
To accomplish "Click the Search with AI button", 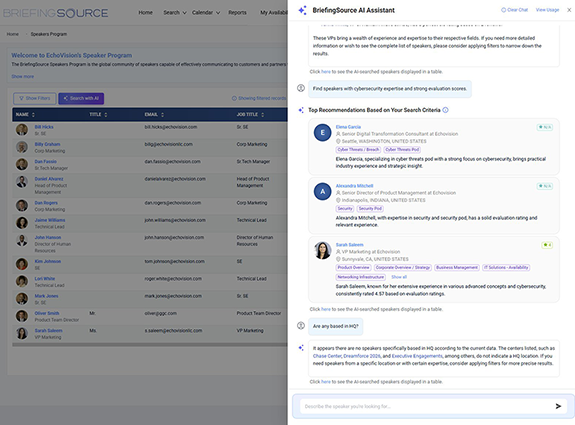I will tap(81, 98).
